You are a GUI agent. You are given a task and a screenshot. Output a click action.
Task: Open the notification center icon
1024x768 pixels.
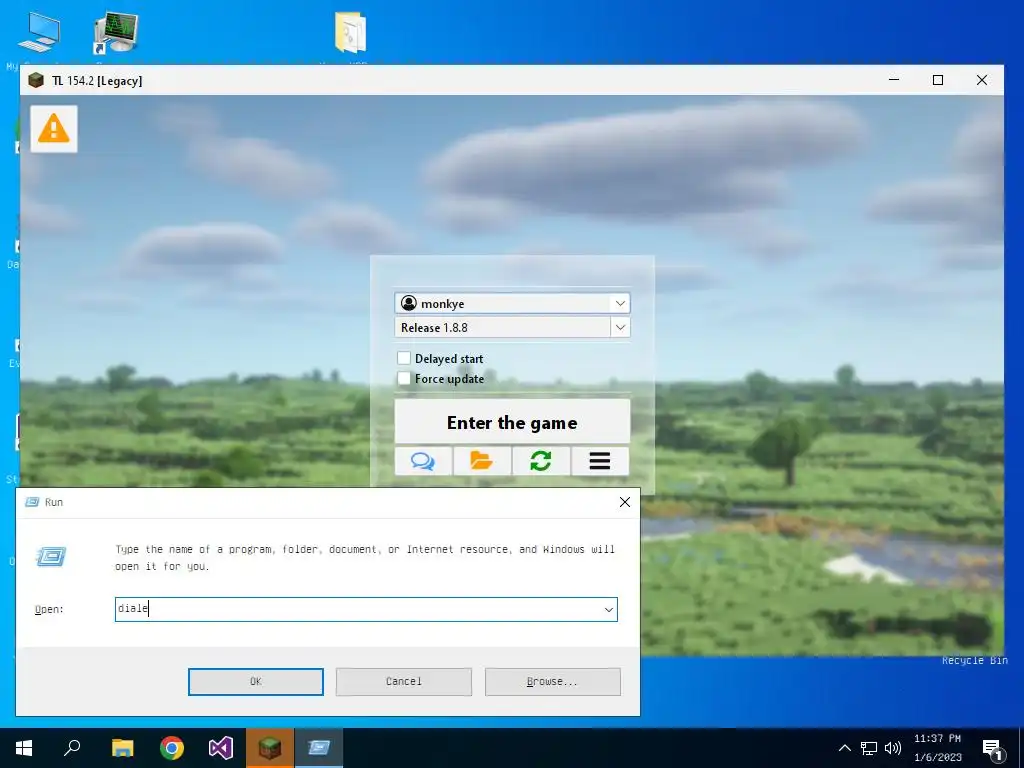pos(993,749)
